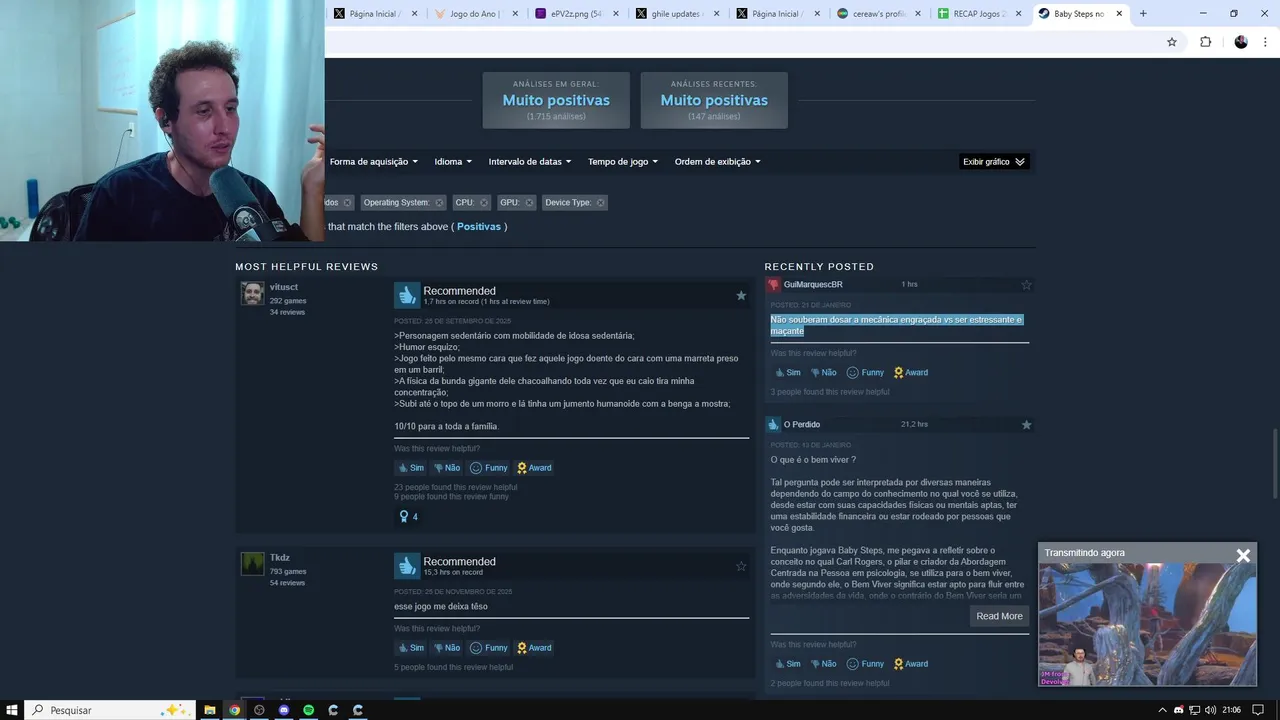Mark GuiMarquescBR's review as Funny
Screen dimensions: 1280x720
tap(866, 373)
